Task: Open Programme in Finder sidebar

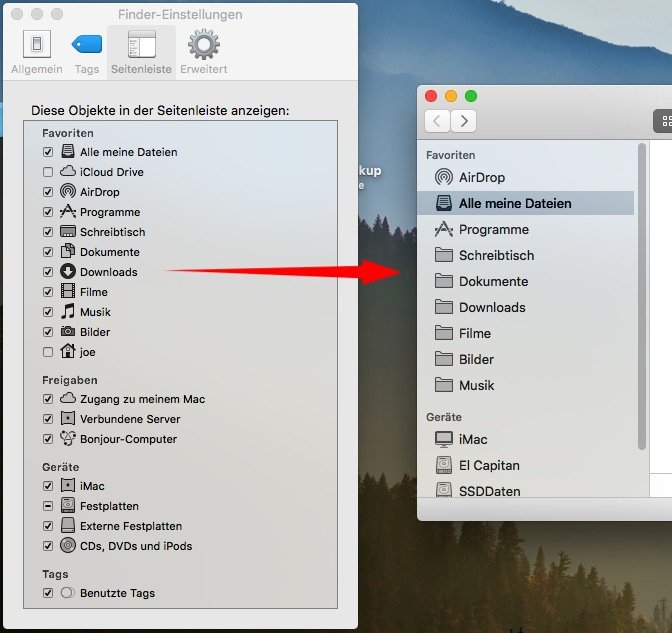Action: pyautogui.click(x=525, y=230)
